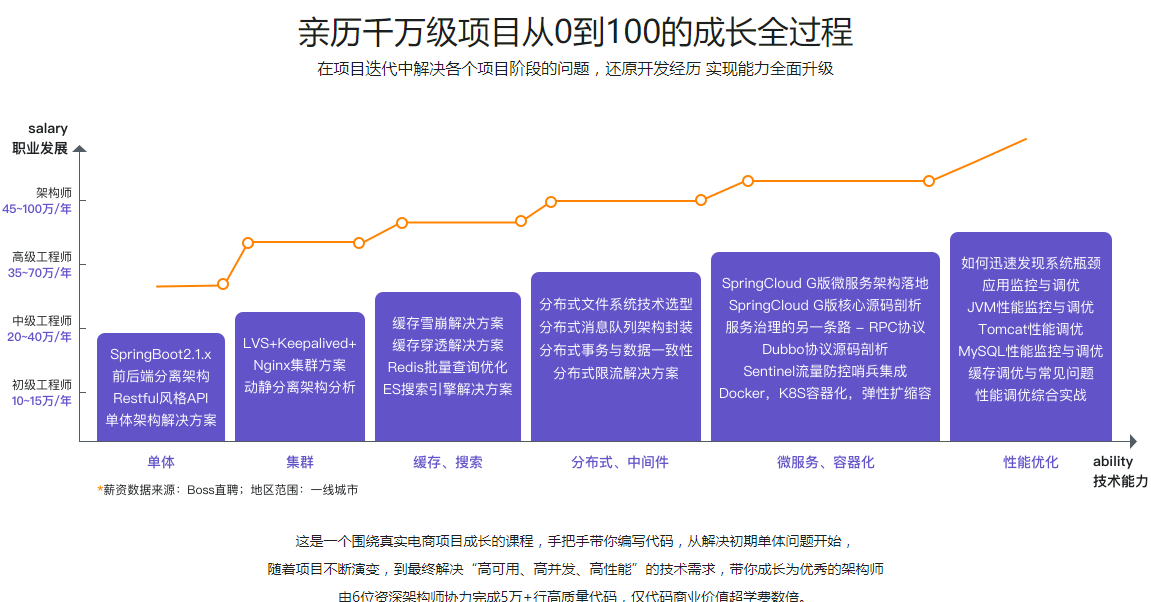Click the 初级工程师 10~15万/年 label
The width and height of the screenshot is (1151, 602).
[x=42, y=392]
